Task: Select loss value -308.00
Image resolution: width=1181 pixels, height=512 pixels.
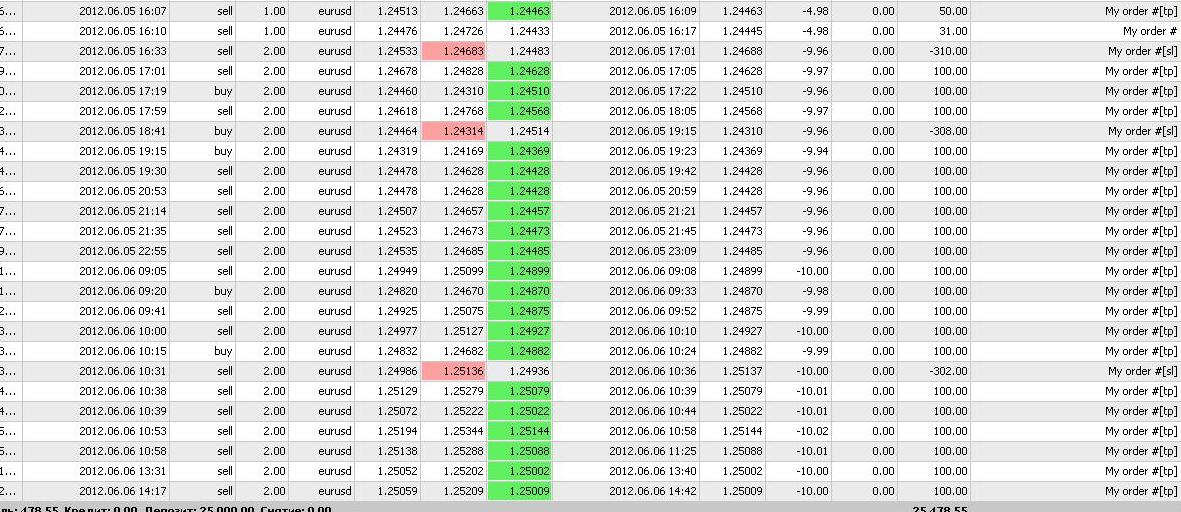Action: [948, 131]
